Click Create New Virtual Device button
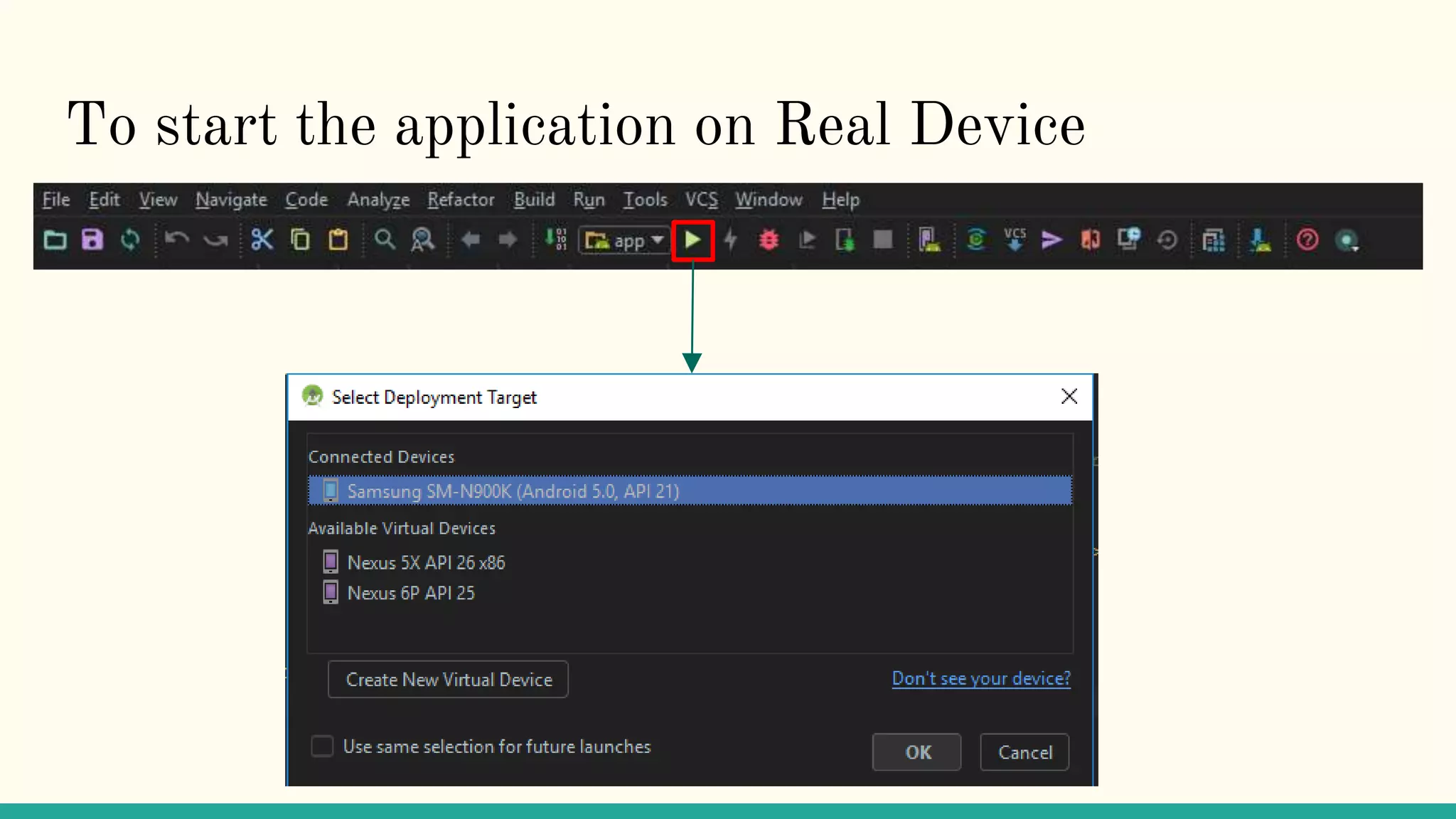 pos(448,680)
